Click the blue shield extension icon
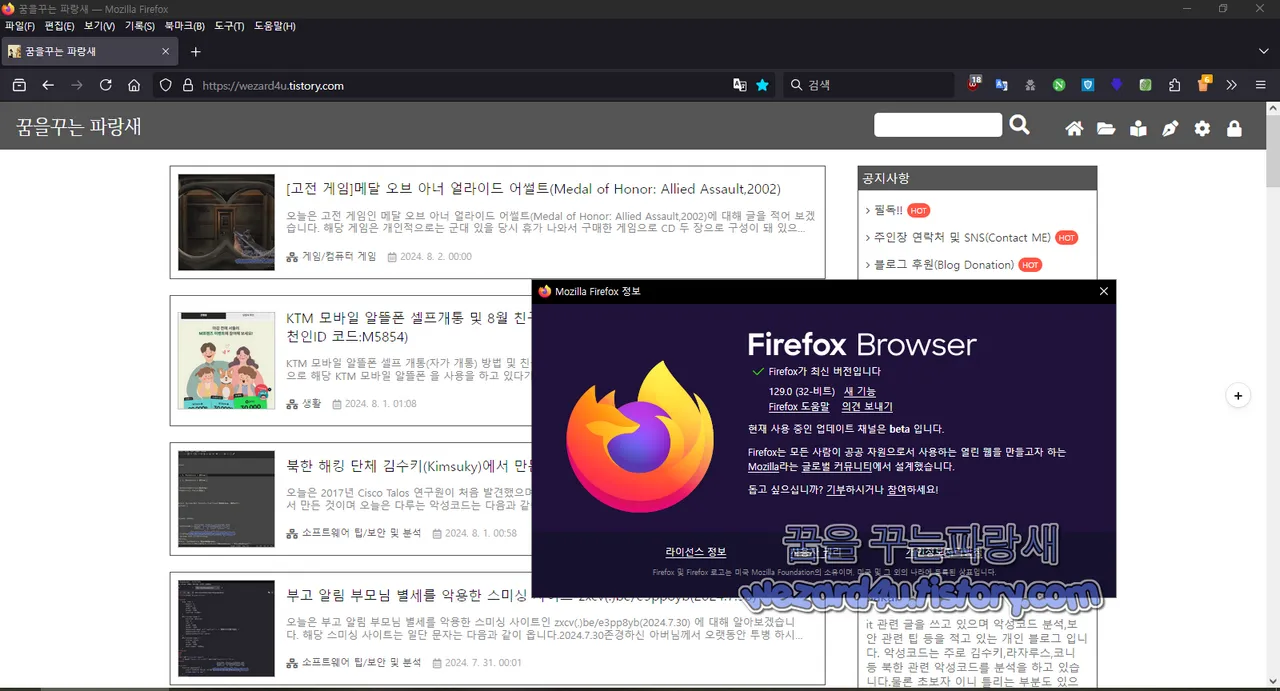The height and width of the screenshot is (691, 1280). point(1088,85)
